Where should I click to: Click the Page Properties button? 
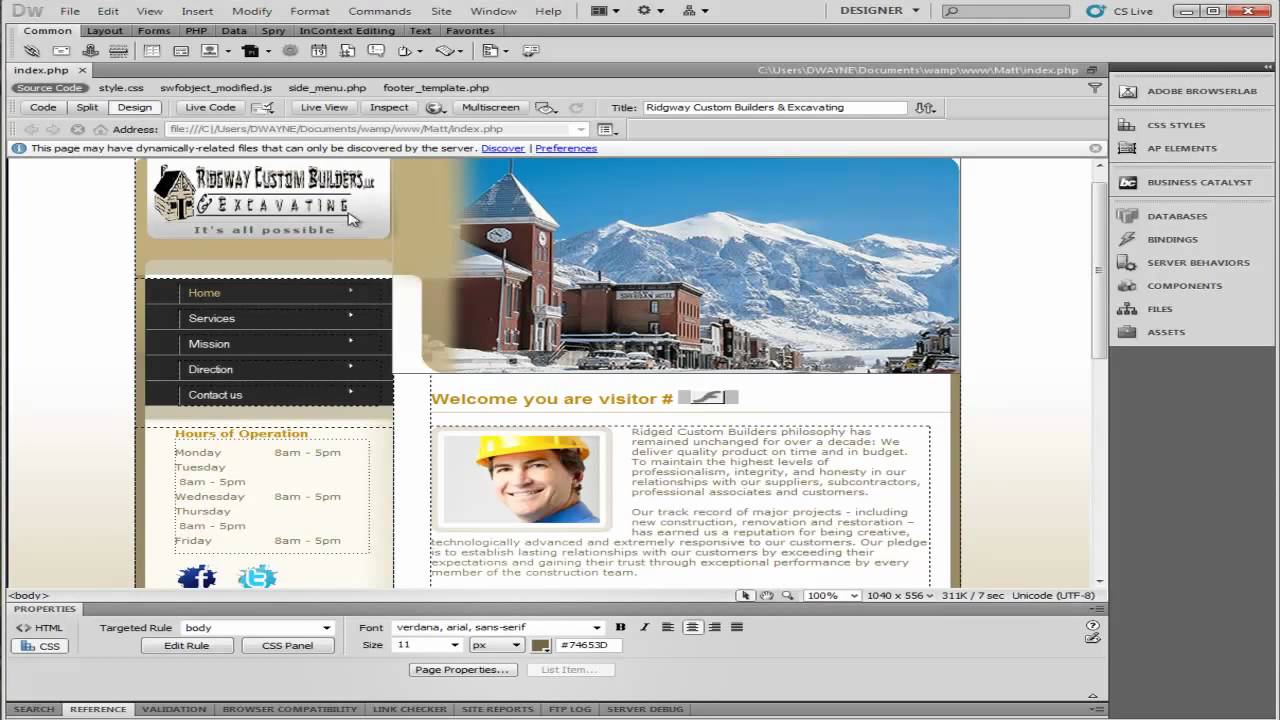pos(463,670)
